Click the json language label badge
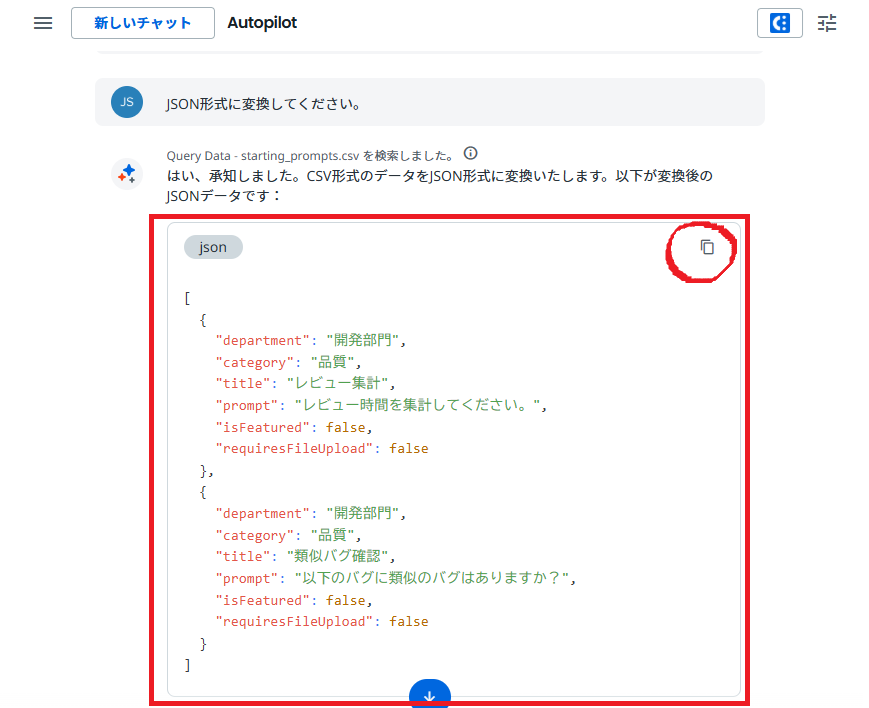The height and width of the screenshot is (708, 869). (x=213, y=247)
